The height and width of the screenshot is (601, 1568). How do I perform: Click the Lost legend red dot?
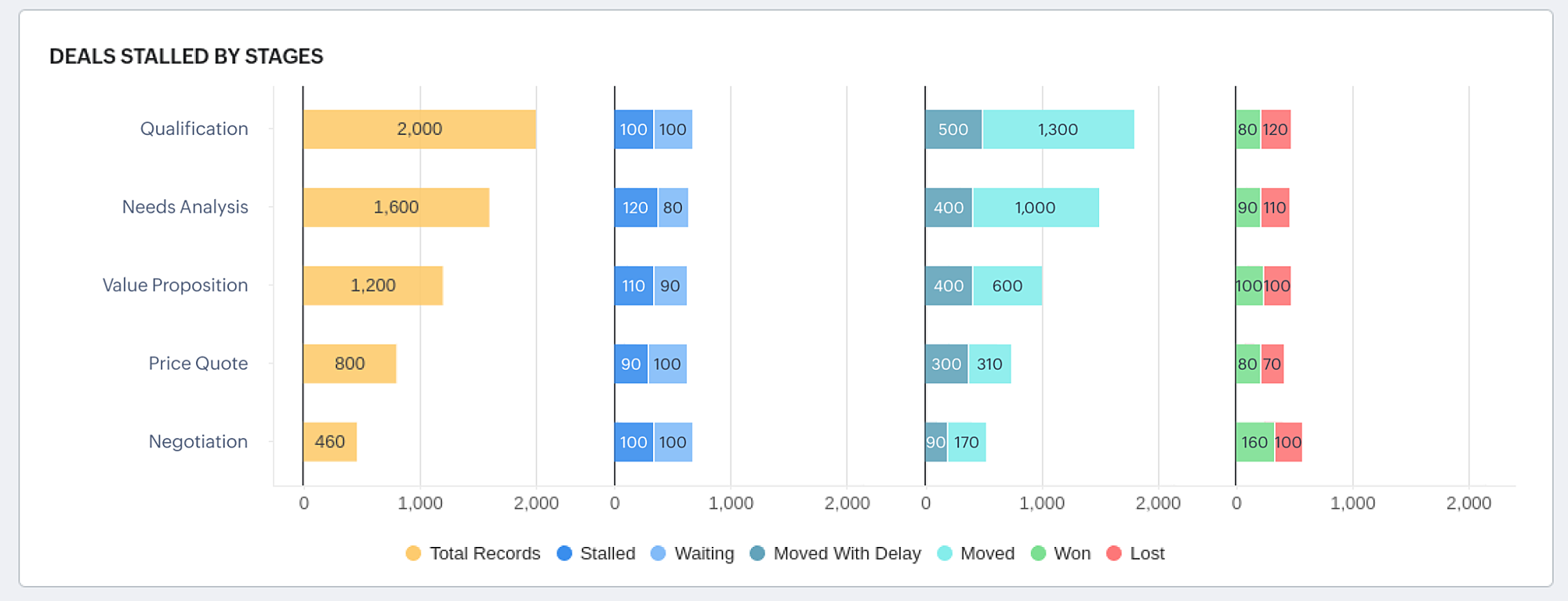click(x=1113, y=553)
